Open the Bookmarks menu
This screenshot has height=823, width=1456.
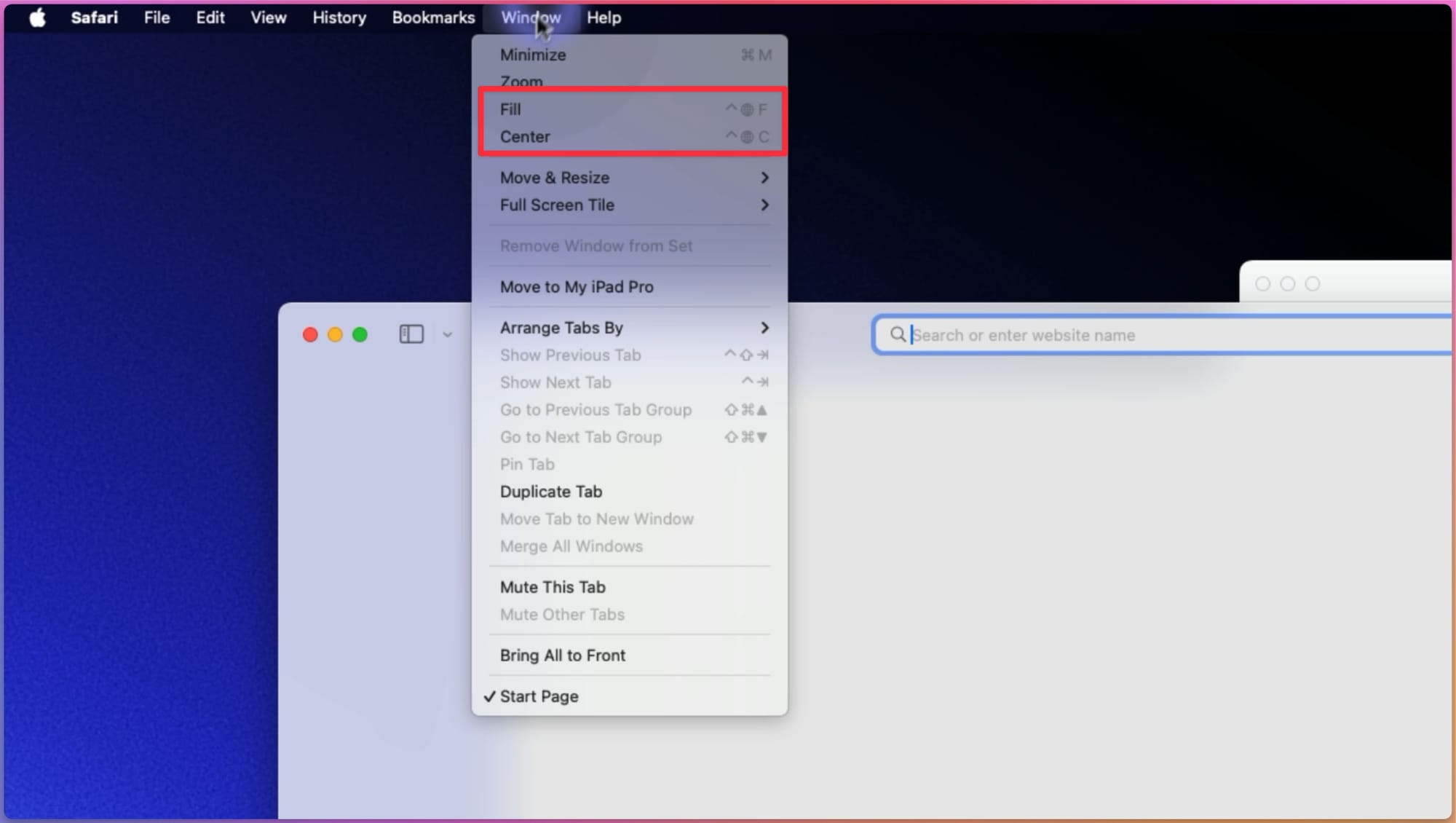pyautogui.click(x=433, y=17)
